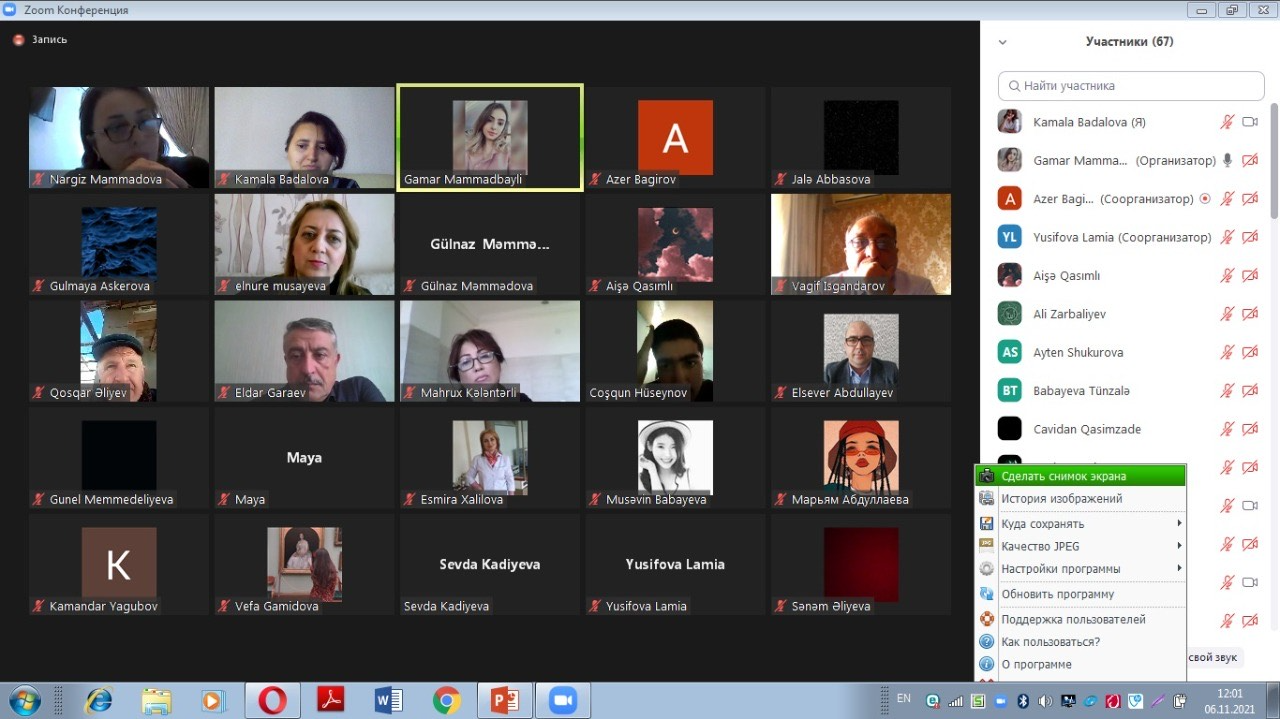Click the name label Sevda Kadiyeva on tile

click(x=446, y=607)
